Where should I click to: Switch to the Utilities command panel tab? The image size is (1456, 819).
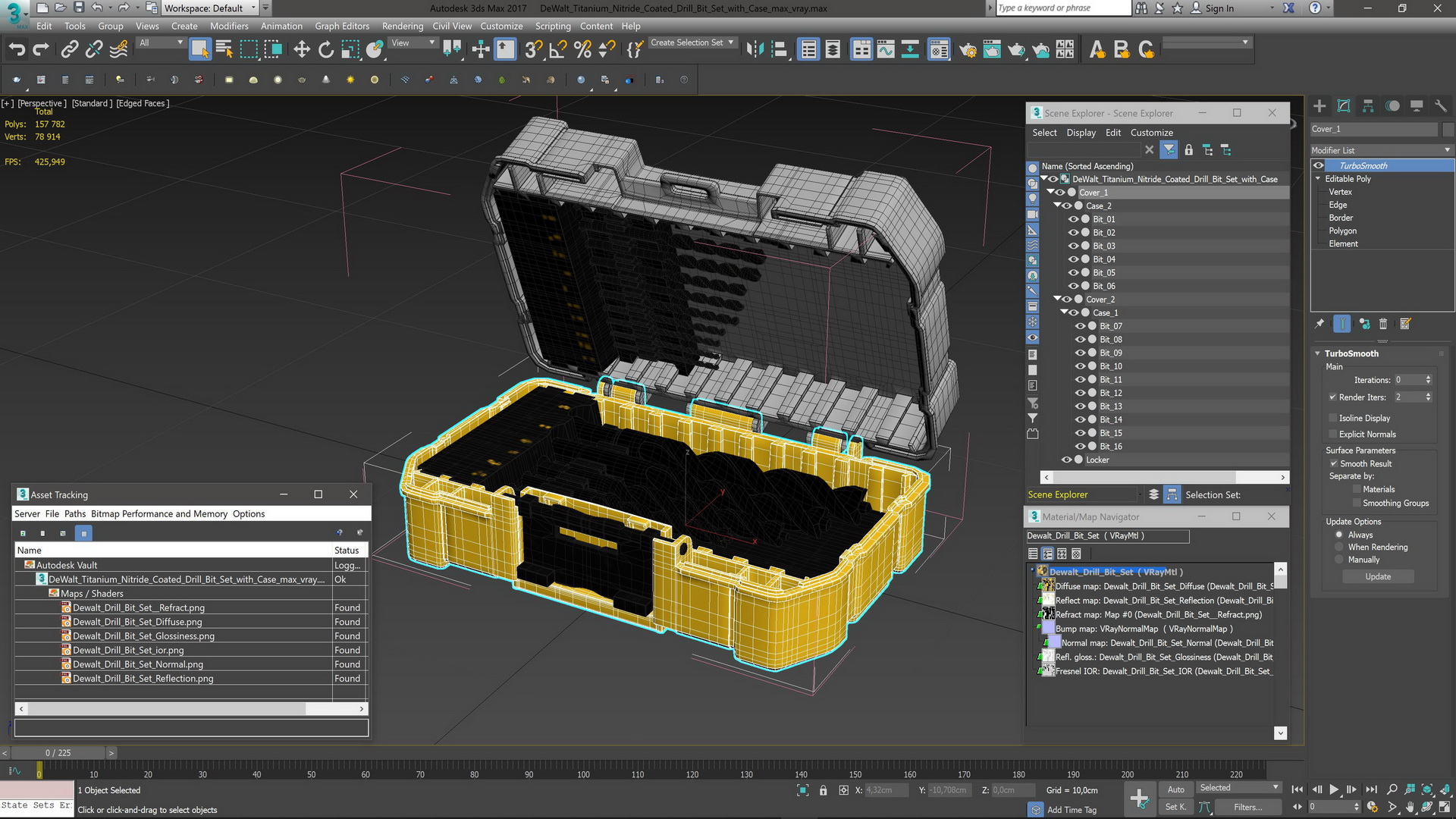(1441, 106)
